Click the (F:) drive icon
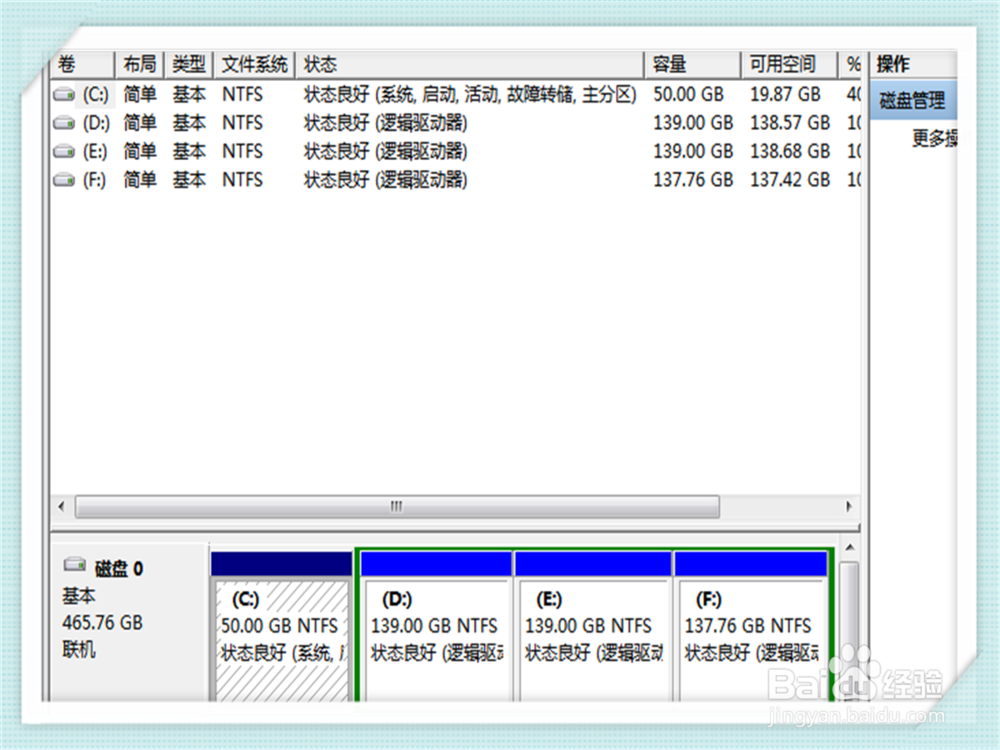Image resolution: width=1000 pixels, height=750 pixels. click(x=62, y=180)
